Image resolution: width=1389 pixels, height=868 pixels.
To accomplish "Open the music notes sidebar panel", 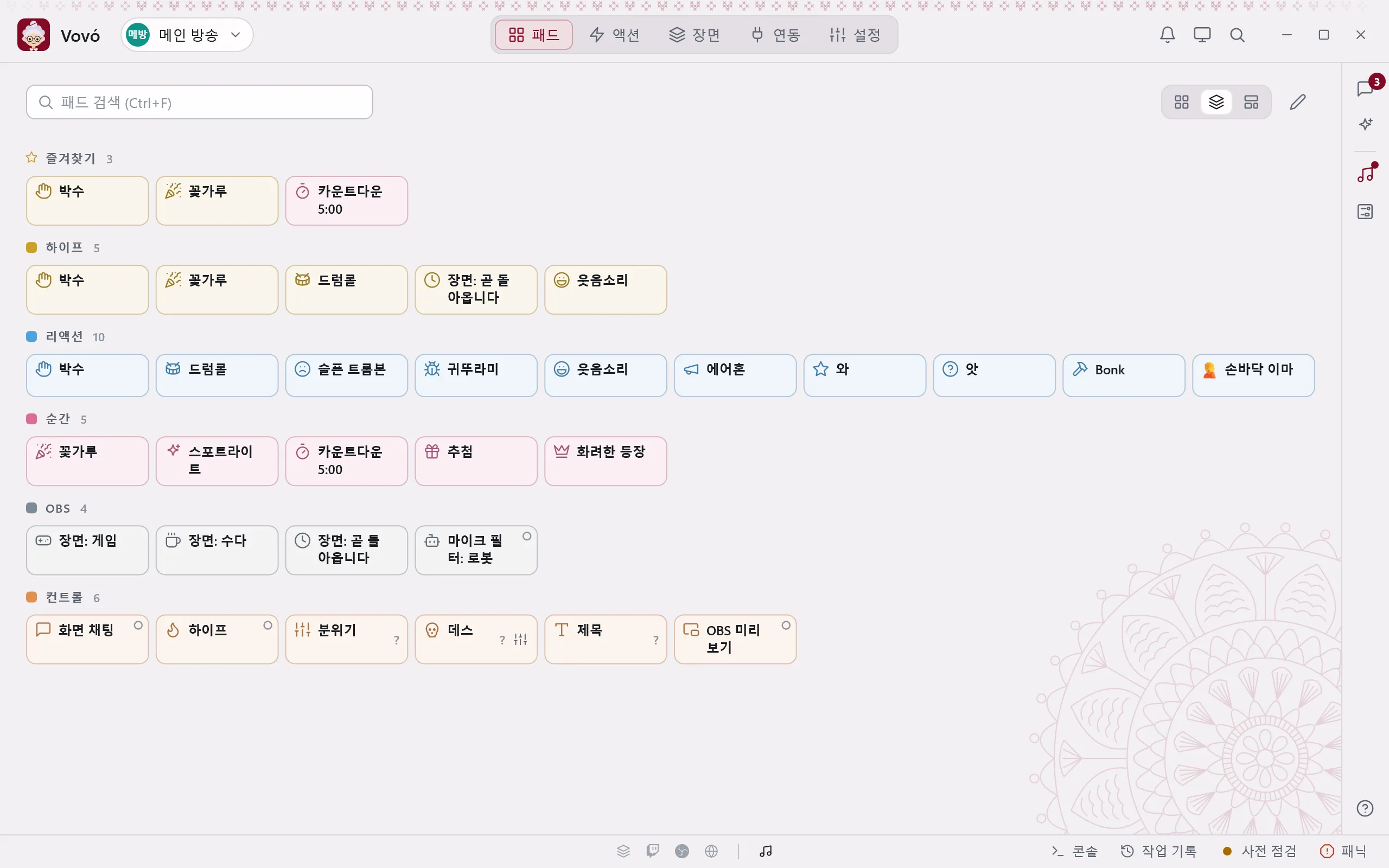I will (1366, 174).
